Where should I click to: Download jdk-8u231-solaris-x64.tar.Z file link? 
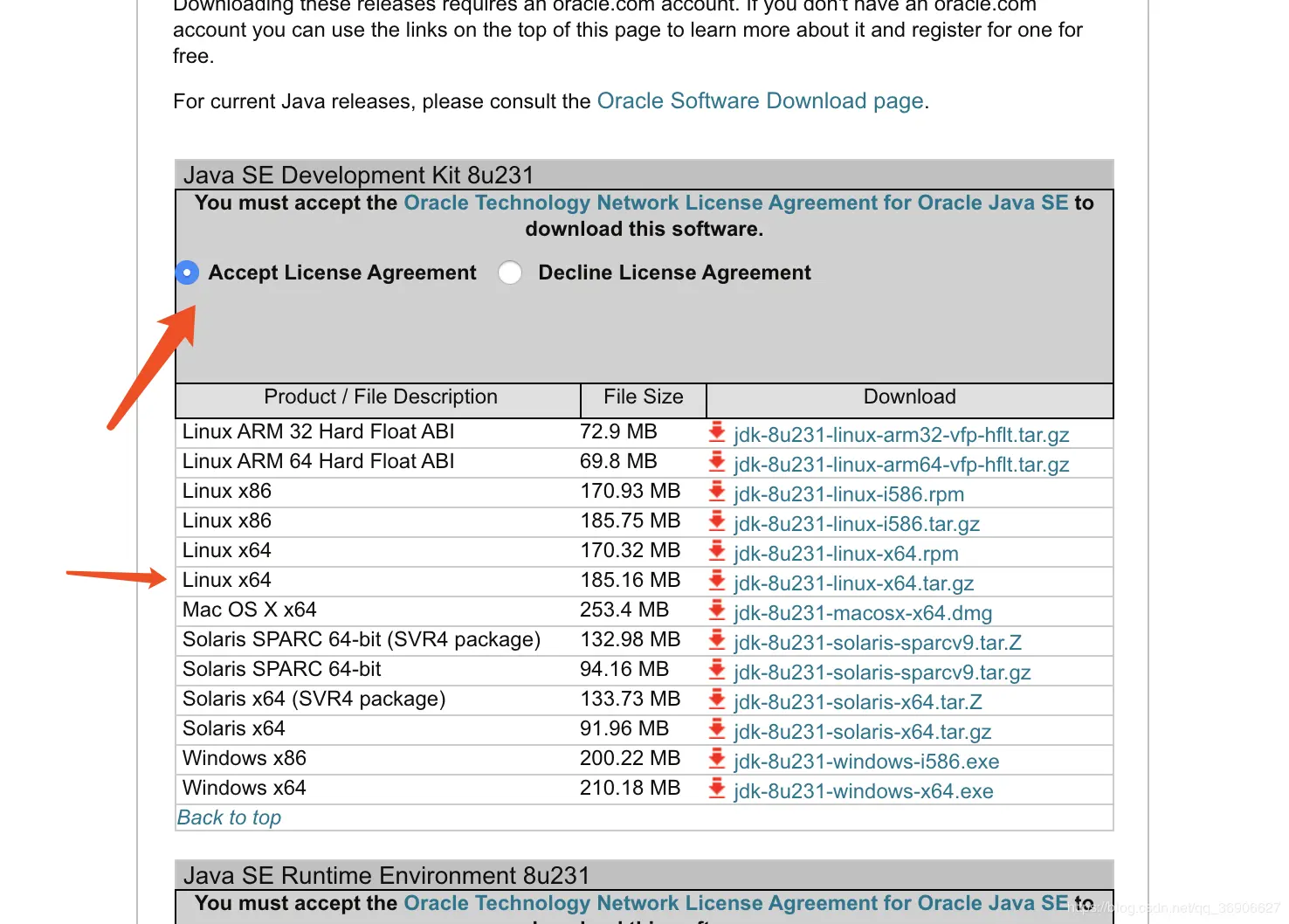[x=858, y=702]
